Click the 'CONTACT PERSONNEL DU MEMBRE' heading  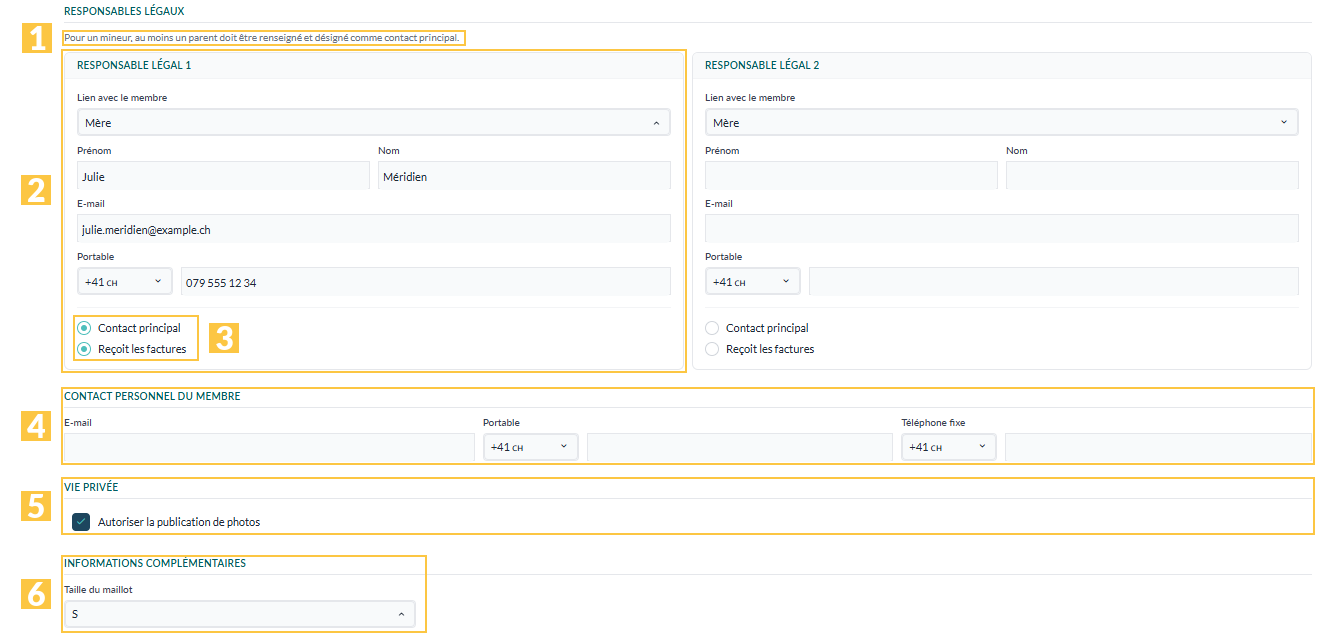click(x=152, y=396)
